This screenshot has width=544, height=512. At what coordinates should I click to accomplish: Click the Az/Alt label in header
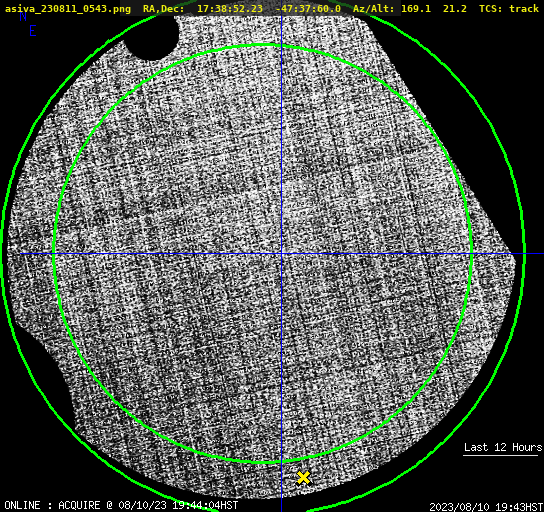[373, 8]
